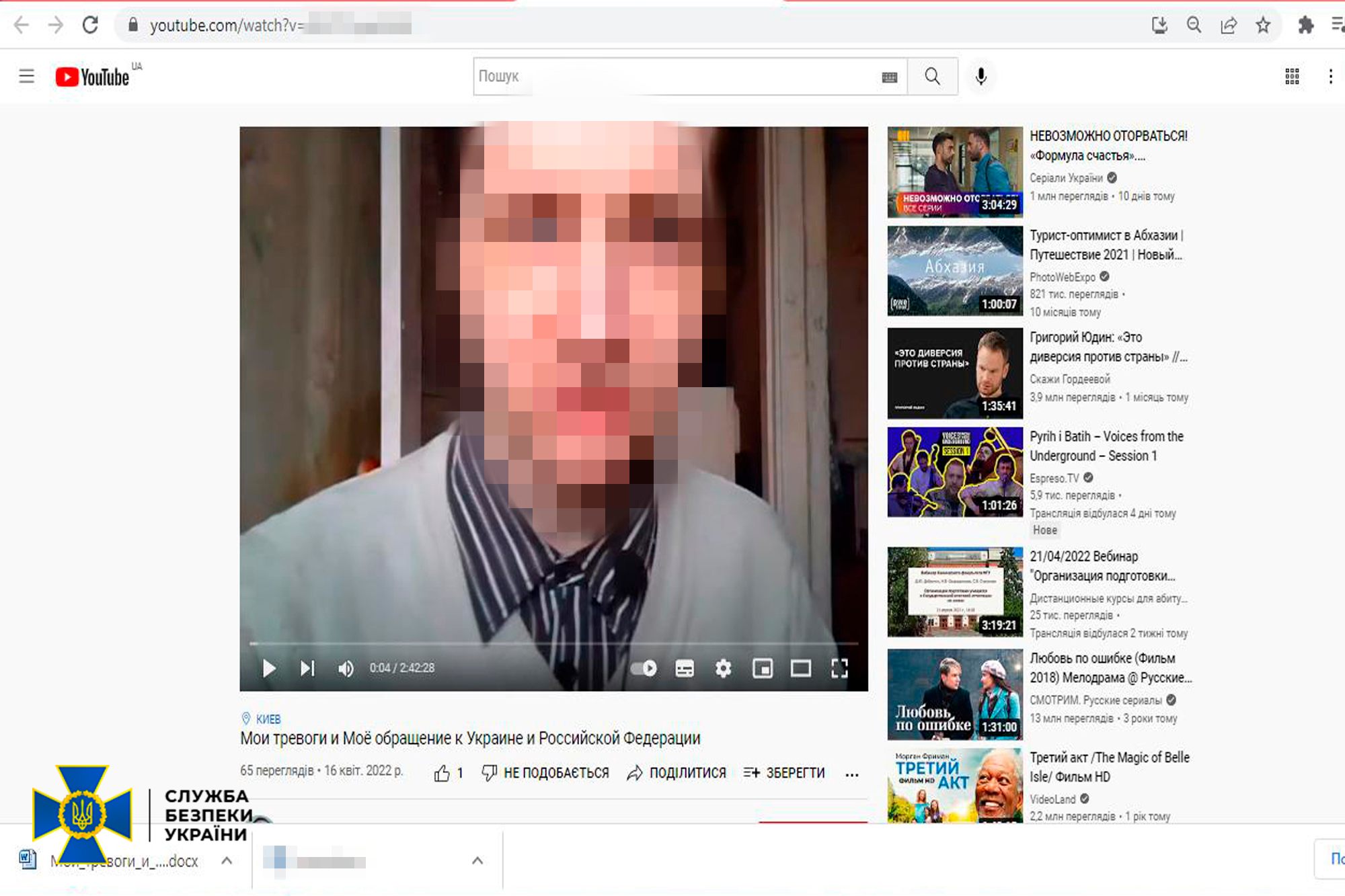Expand second download item chevron
1345x896 pixels.
pyautogui.click(x=477, y=860)
